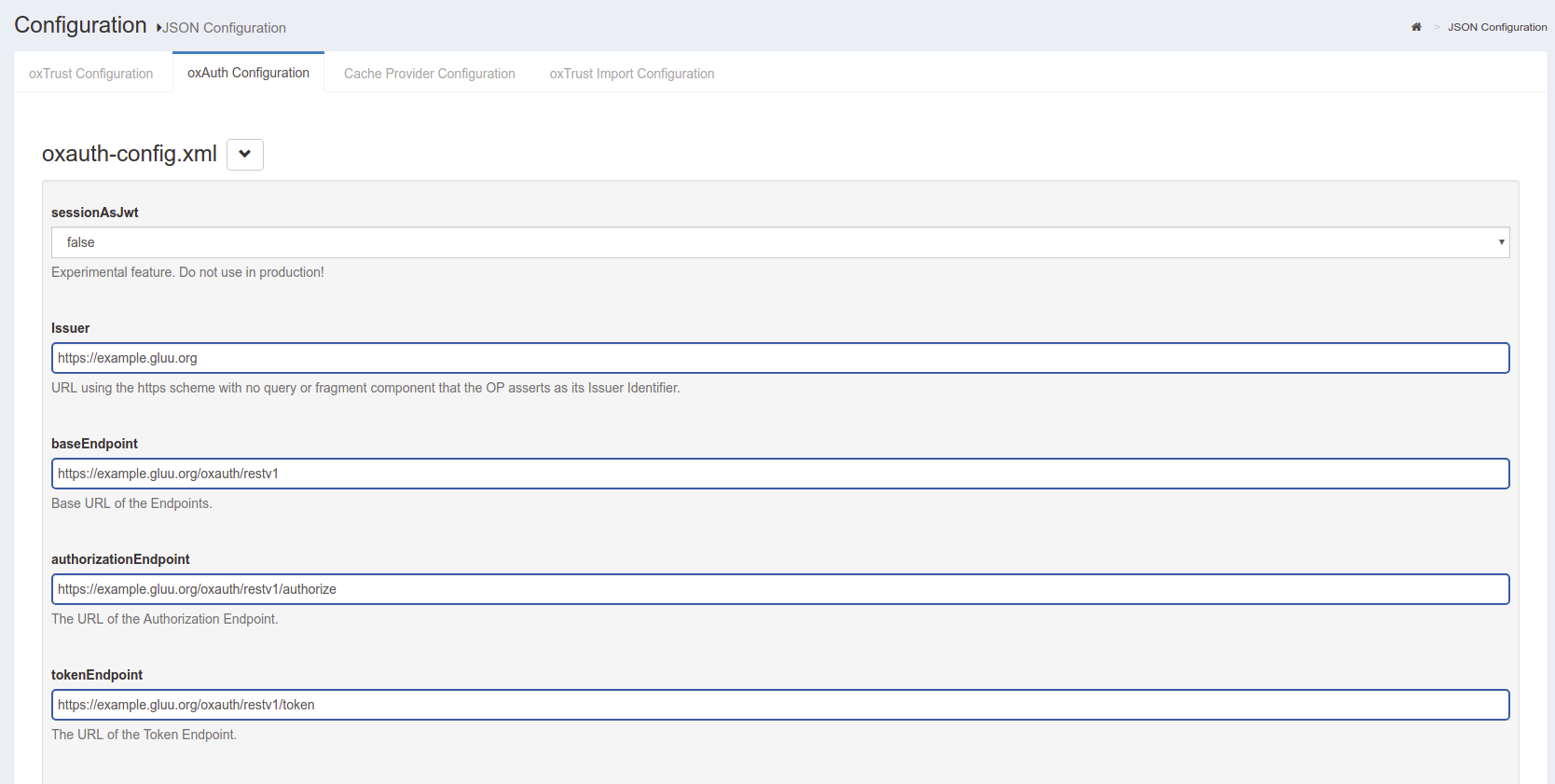Click the tokenEndpoint URL field
Screen dimensions: 1555x784
click(x=779, y=705)
